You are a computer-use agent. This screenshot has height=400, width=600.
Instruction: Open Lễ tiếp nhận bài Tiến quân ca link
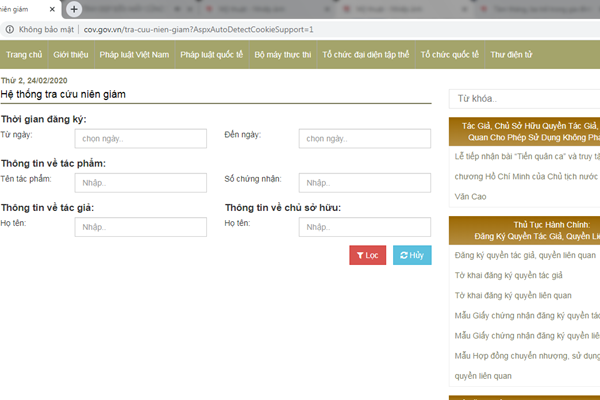(527, 176)
